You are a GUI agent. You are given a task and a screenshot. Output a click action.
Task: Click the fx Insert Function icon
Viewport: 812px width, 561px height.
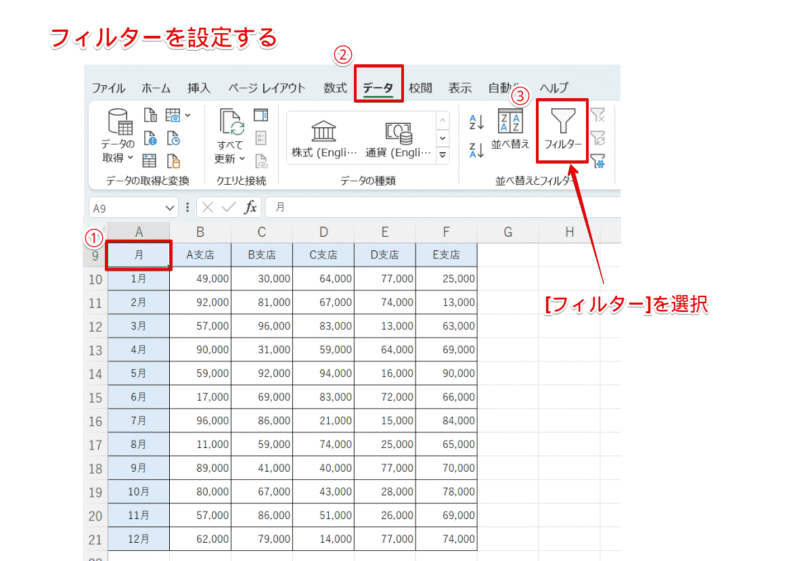pos(251,208)
